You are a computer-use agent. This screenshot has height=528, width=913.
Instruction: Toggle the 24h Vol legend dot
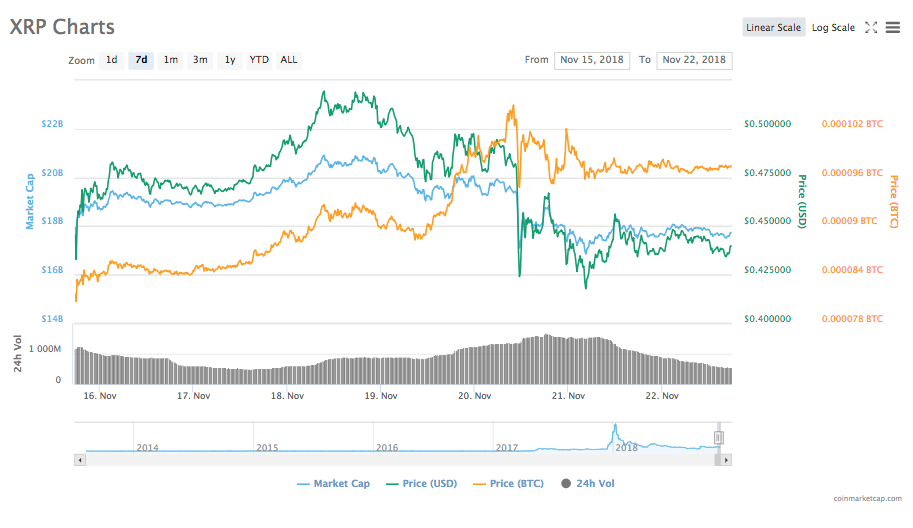566,483
